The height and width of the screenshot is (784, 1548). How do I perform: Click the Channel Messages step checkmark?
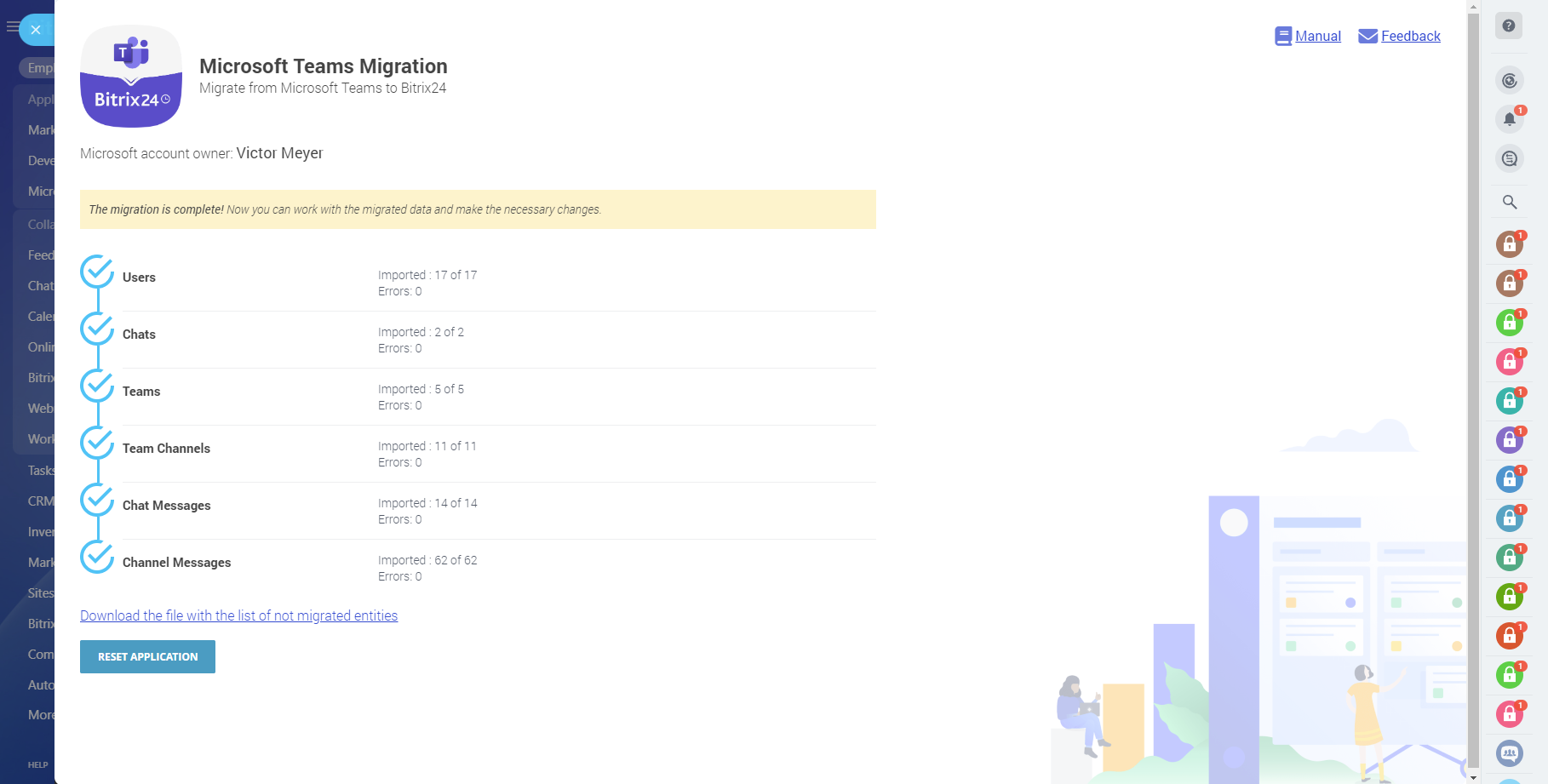(97, 557)
